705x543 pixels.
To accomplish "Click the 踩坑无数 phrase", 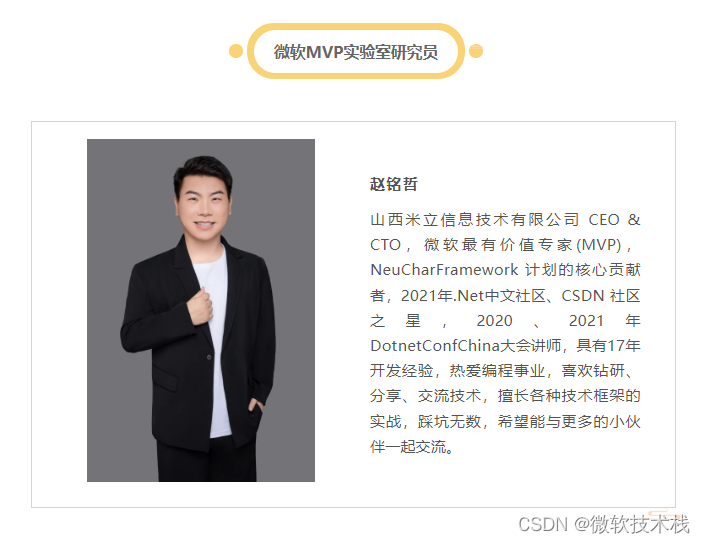I will point(449,422).
